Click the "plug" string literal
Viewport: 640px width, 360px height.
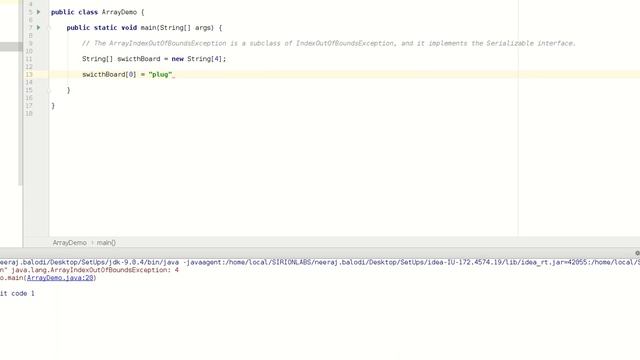[x=160, y=75]
